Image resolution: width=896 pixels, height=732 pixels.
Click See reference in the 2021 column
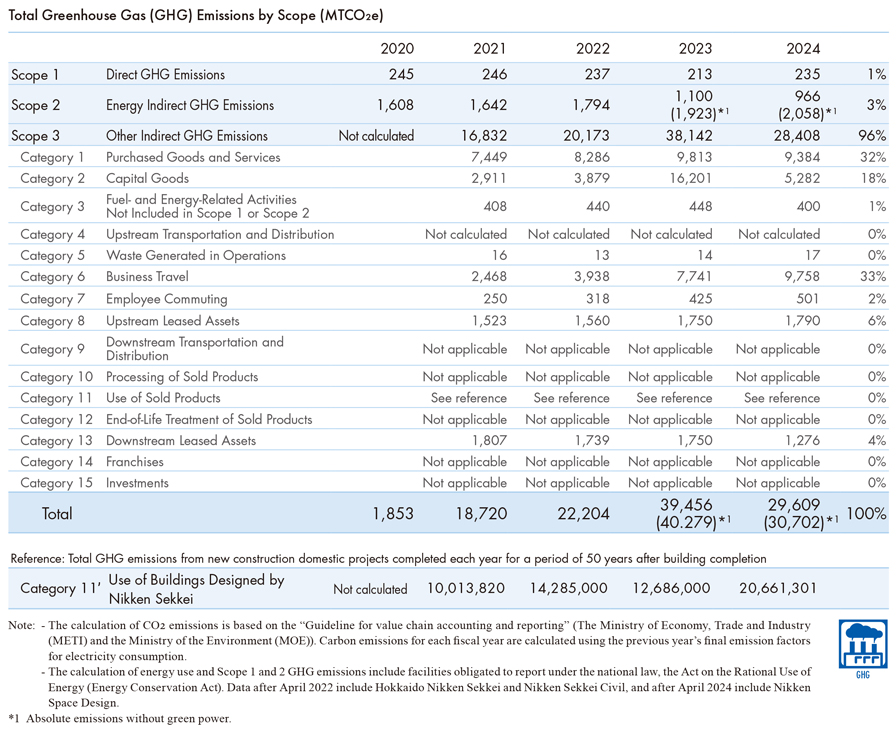tap(469, 398)
